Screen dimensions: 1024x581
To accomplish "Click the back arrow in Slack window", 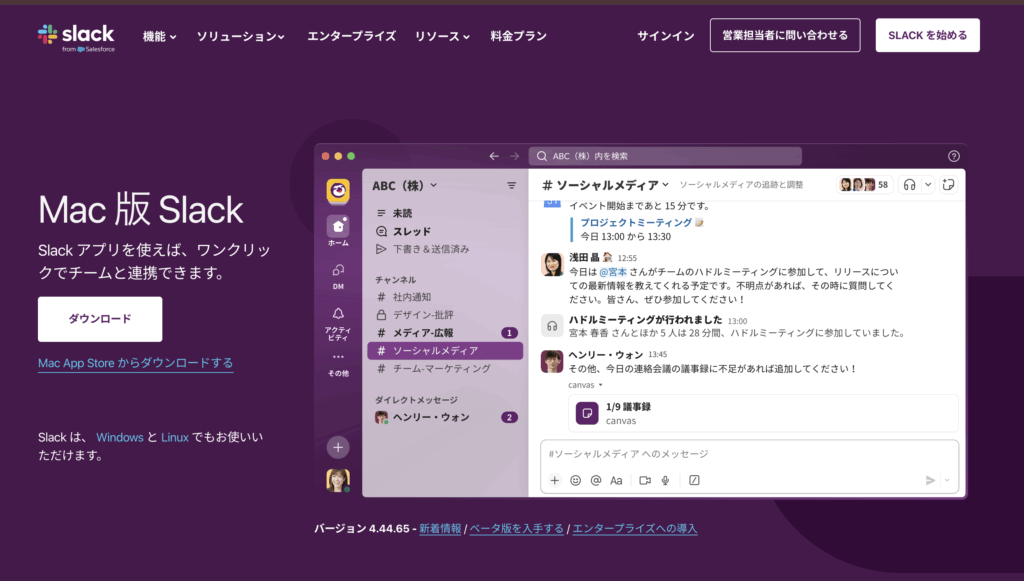I will tap(494, 156).
